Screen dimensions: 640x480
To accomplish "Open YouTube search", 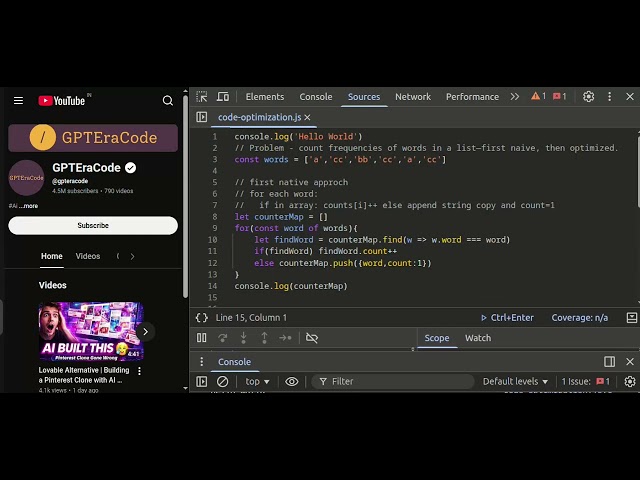I will pyautogui.click(x=167, y=100).
